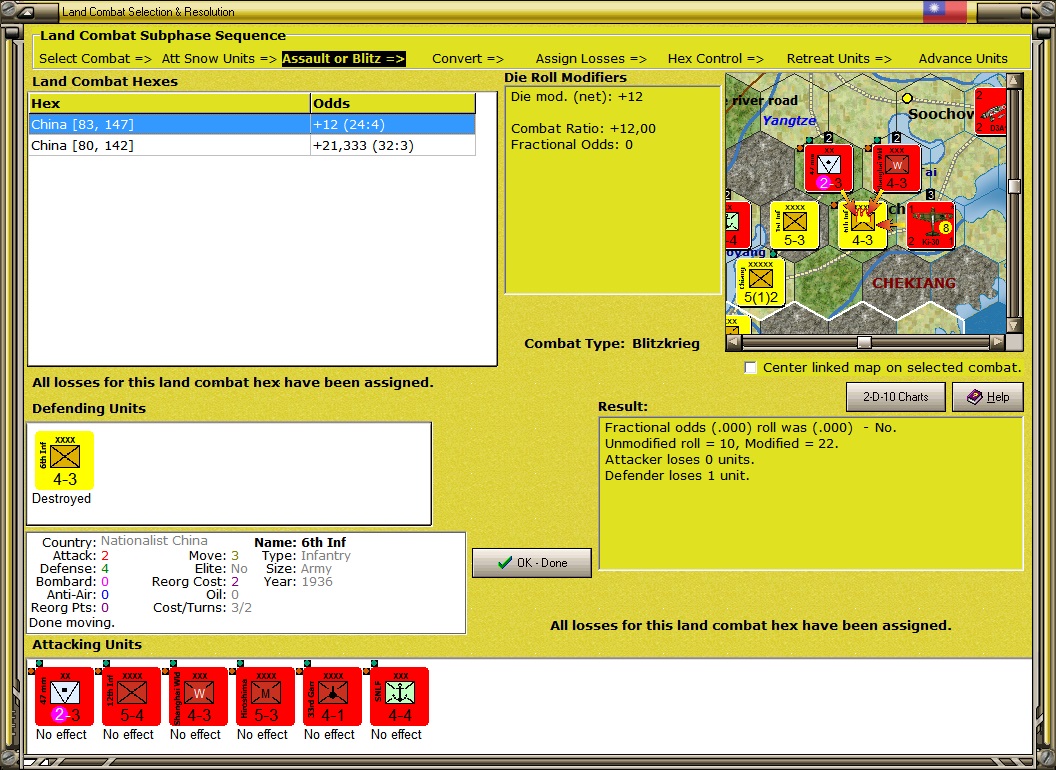The width and height of the screenshot is (1056, 770).
Task: Click the Chinese flag in title bar
Action: click(x=944, y=10)
